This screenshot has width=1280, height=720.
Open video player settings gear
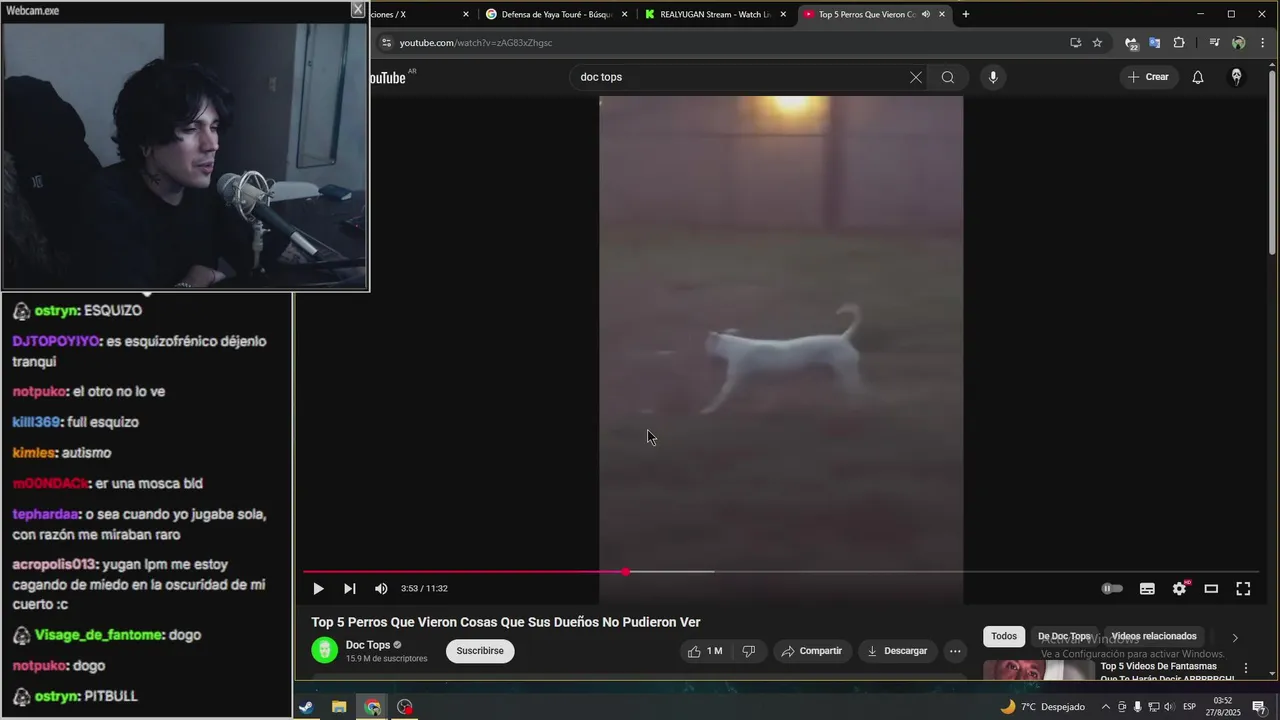pyautogui.click(x=1179, y=589)
